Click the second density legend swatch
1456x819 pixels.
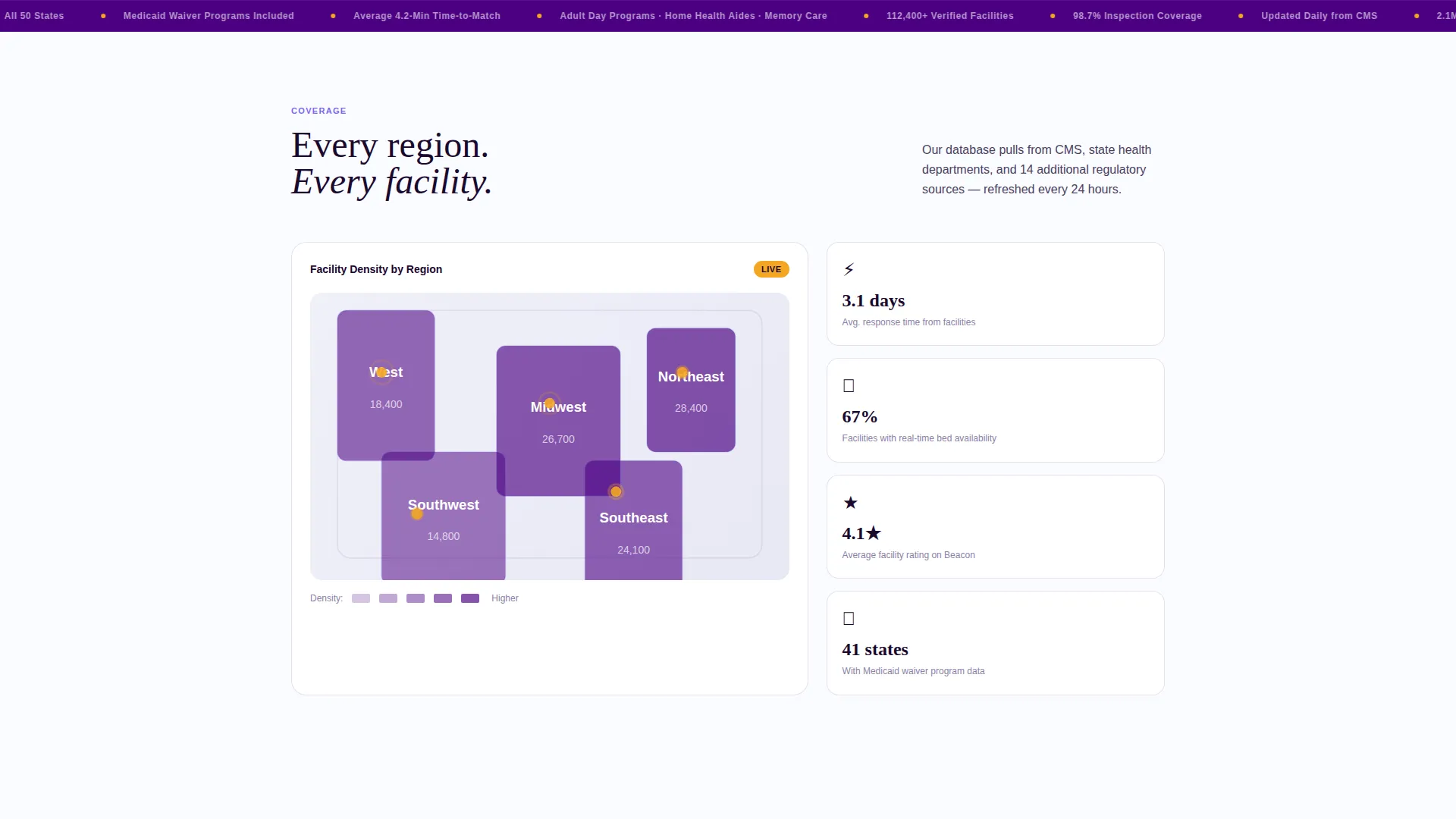pyautogui.click(x=388, y=598)
